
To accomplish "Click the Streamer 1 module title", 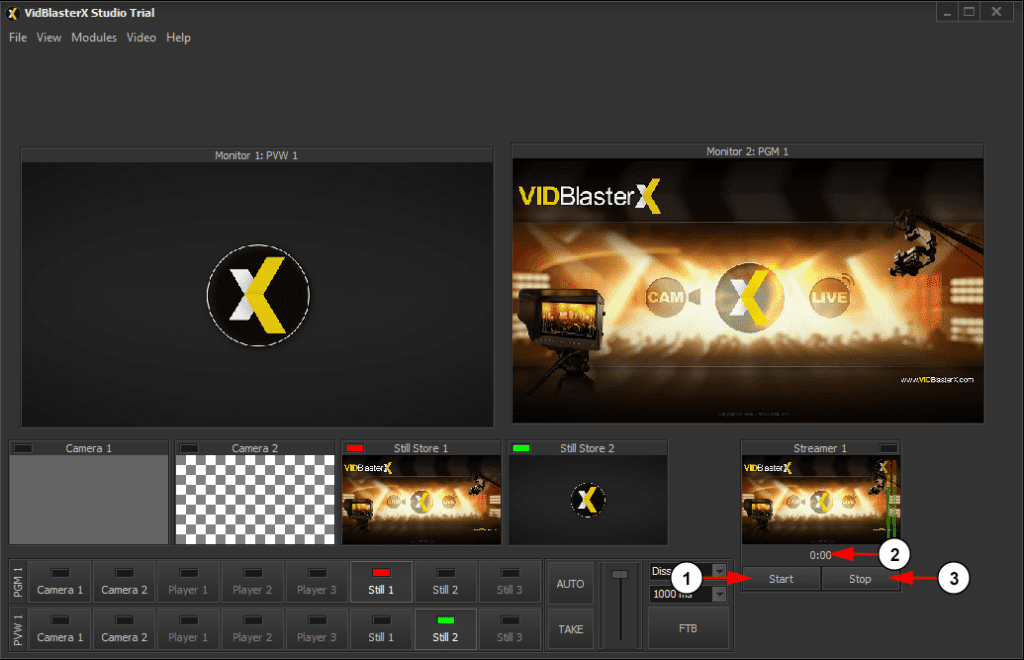I will pos(820,448).
